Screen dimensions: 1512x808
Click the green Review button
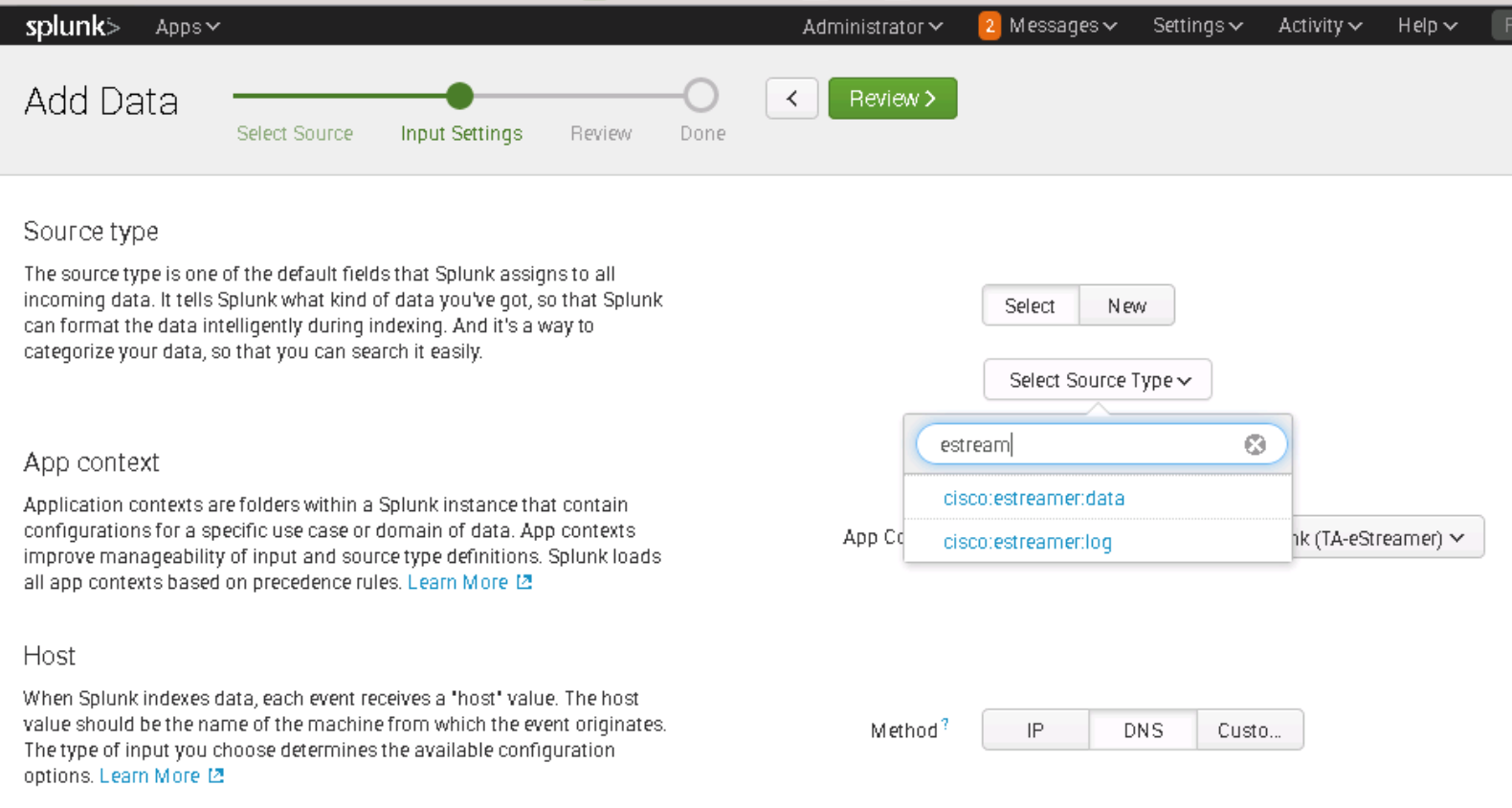(x=892, y=99)
